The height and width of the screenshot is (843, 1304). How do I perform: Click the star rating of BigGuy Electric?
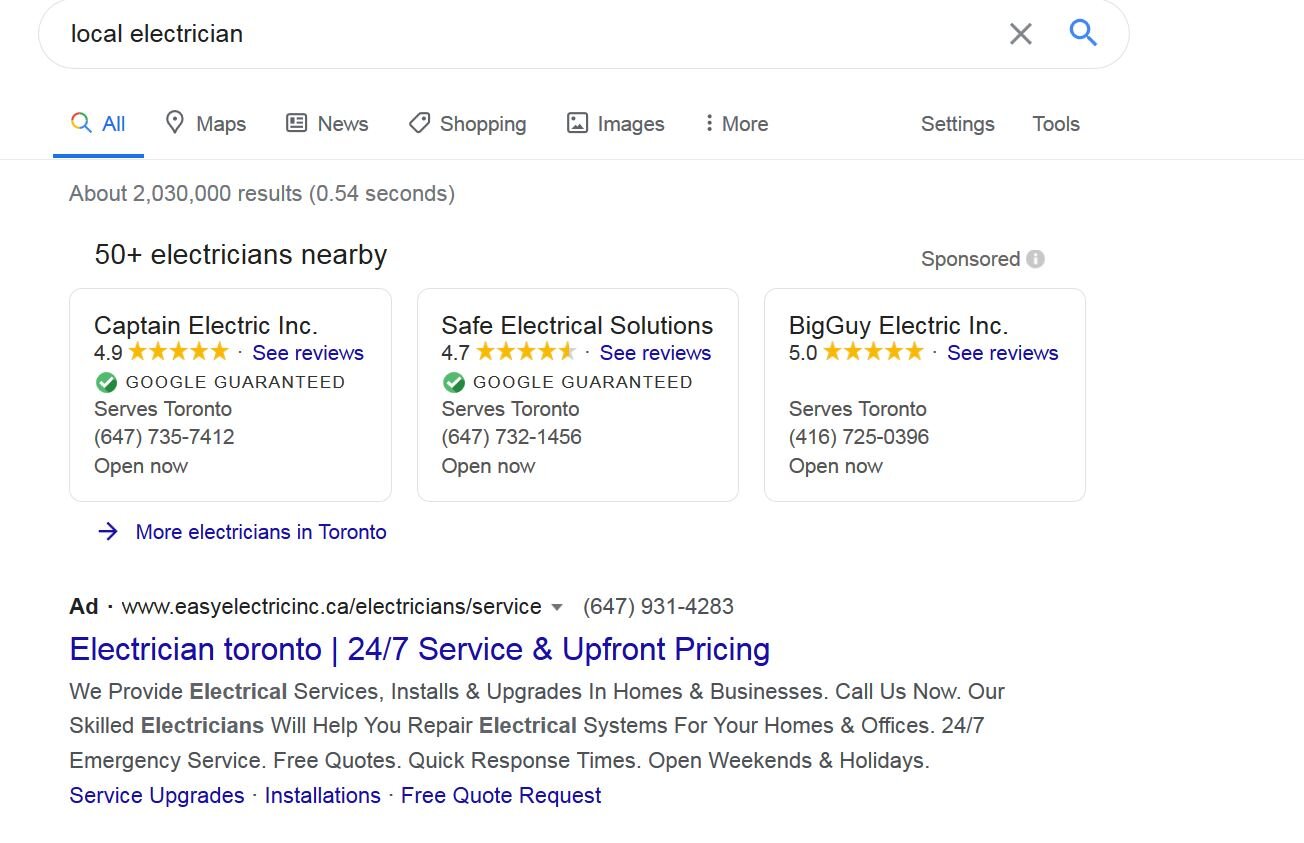point(873,352)
